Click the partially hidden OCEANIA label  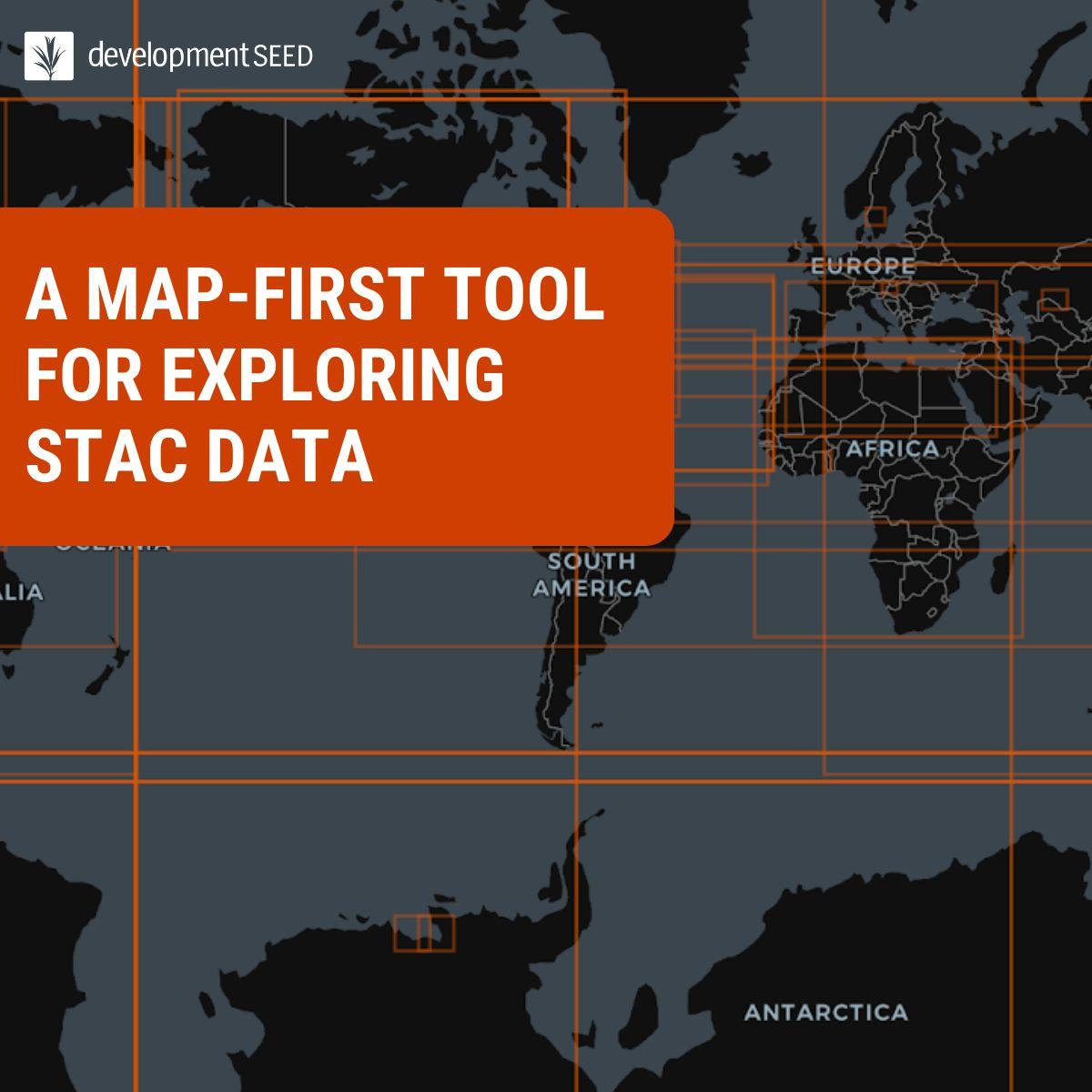pos(113,546)
